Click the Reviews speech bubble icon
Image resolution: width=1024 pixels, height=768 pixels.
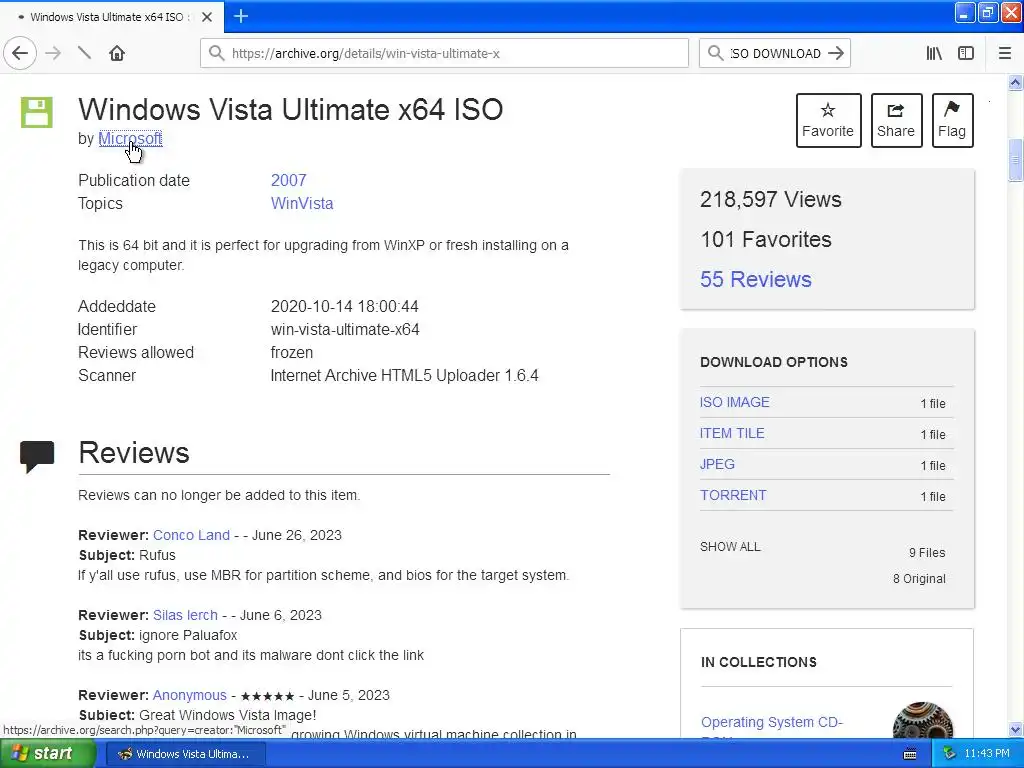(x=37, y=456)
